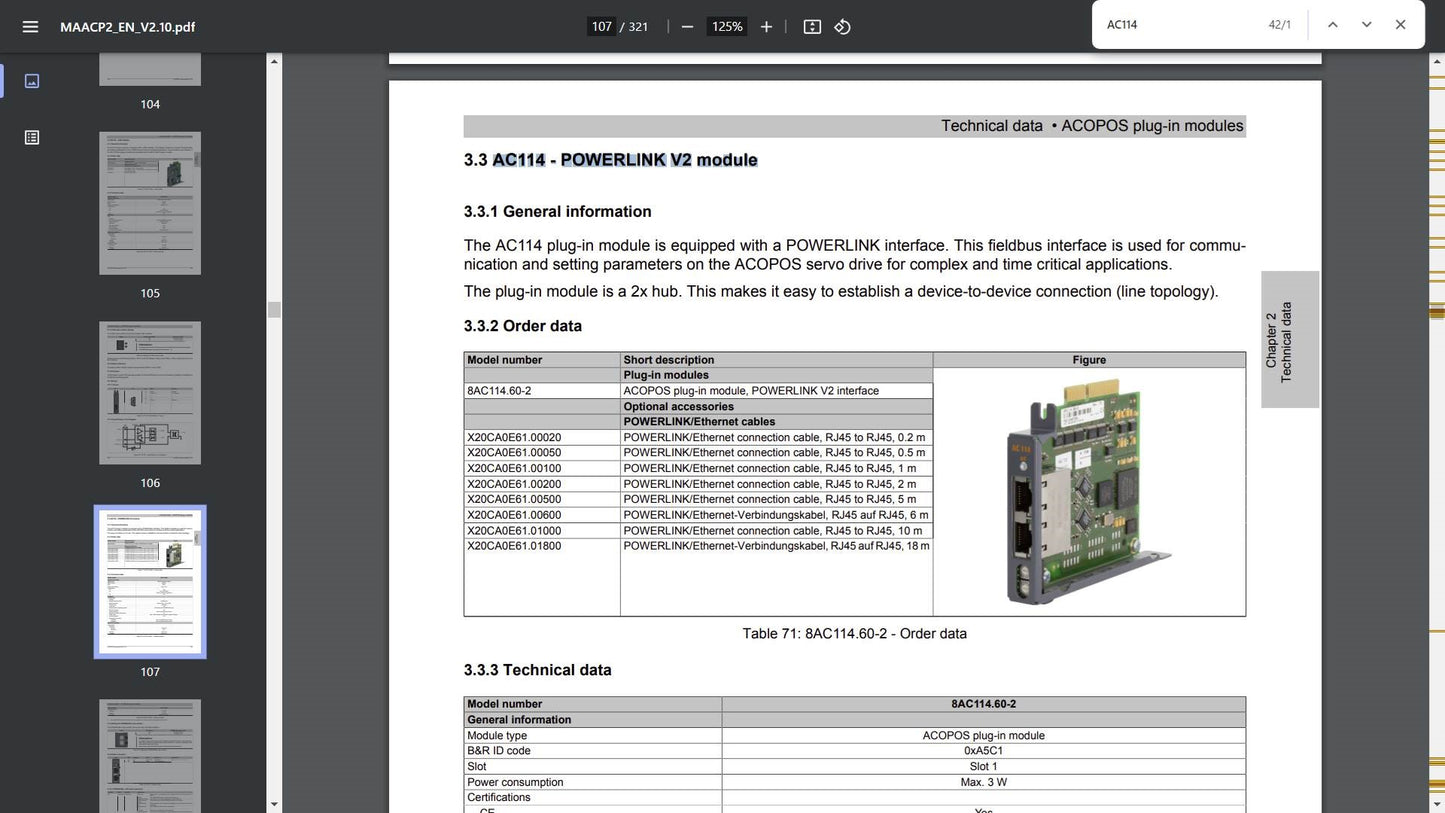Screen dimensions: 1445x813
Task: Close the find bar
Action: [1400, 25]
